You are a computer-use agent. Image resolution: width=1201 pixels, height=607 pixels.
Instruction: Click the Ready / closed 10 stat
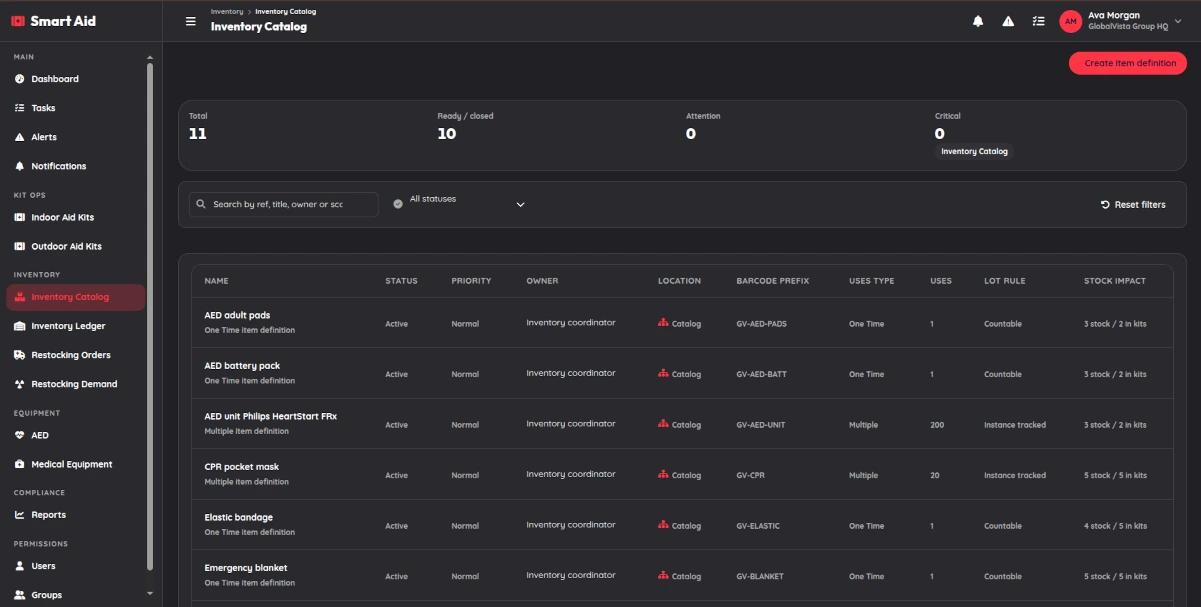465,127
